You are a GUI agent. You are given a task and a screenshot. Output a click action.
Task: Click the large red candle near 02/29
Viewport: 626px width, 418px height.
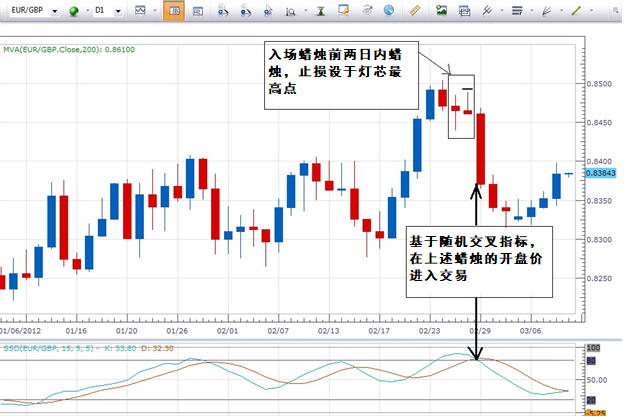[x=481, y=149]
